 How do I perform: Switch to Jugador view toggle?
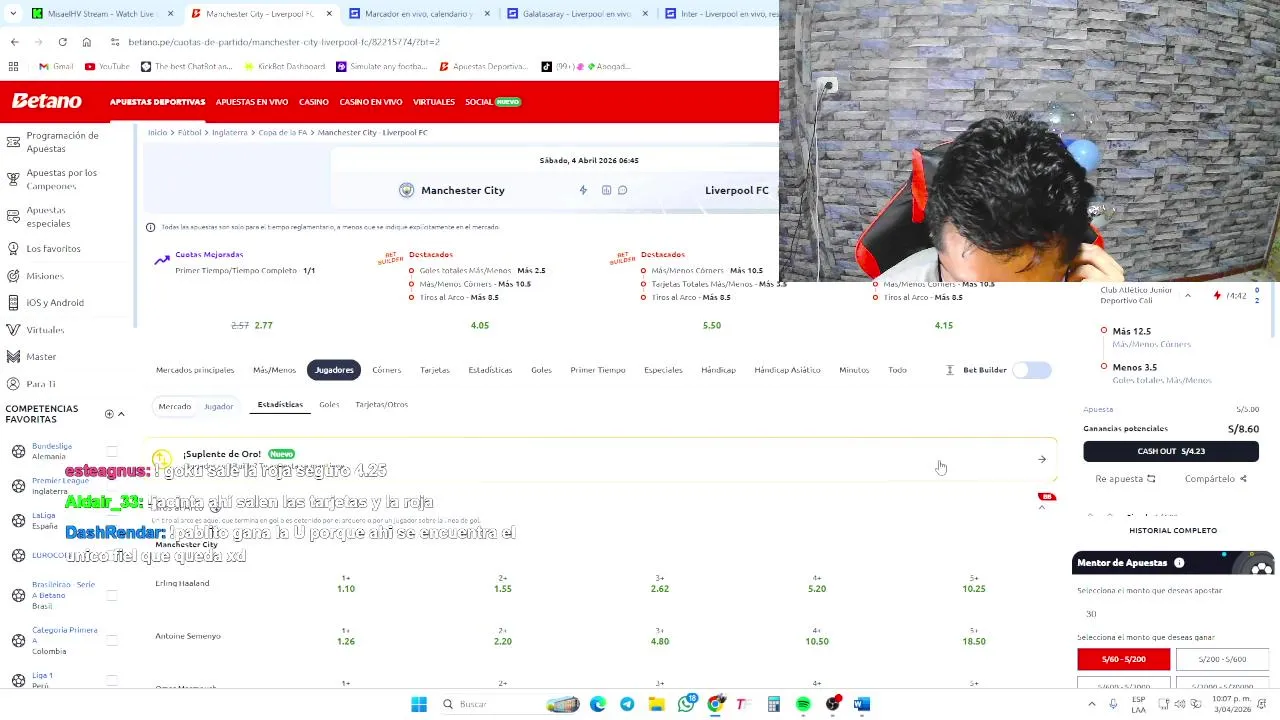(x=218, y=406)
